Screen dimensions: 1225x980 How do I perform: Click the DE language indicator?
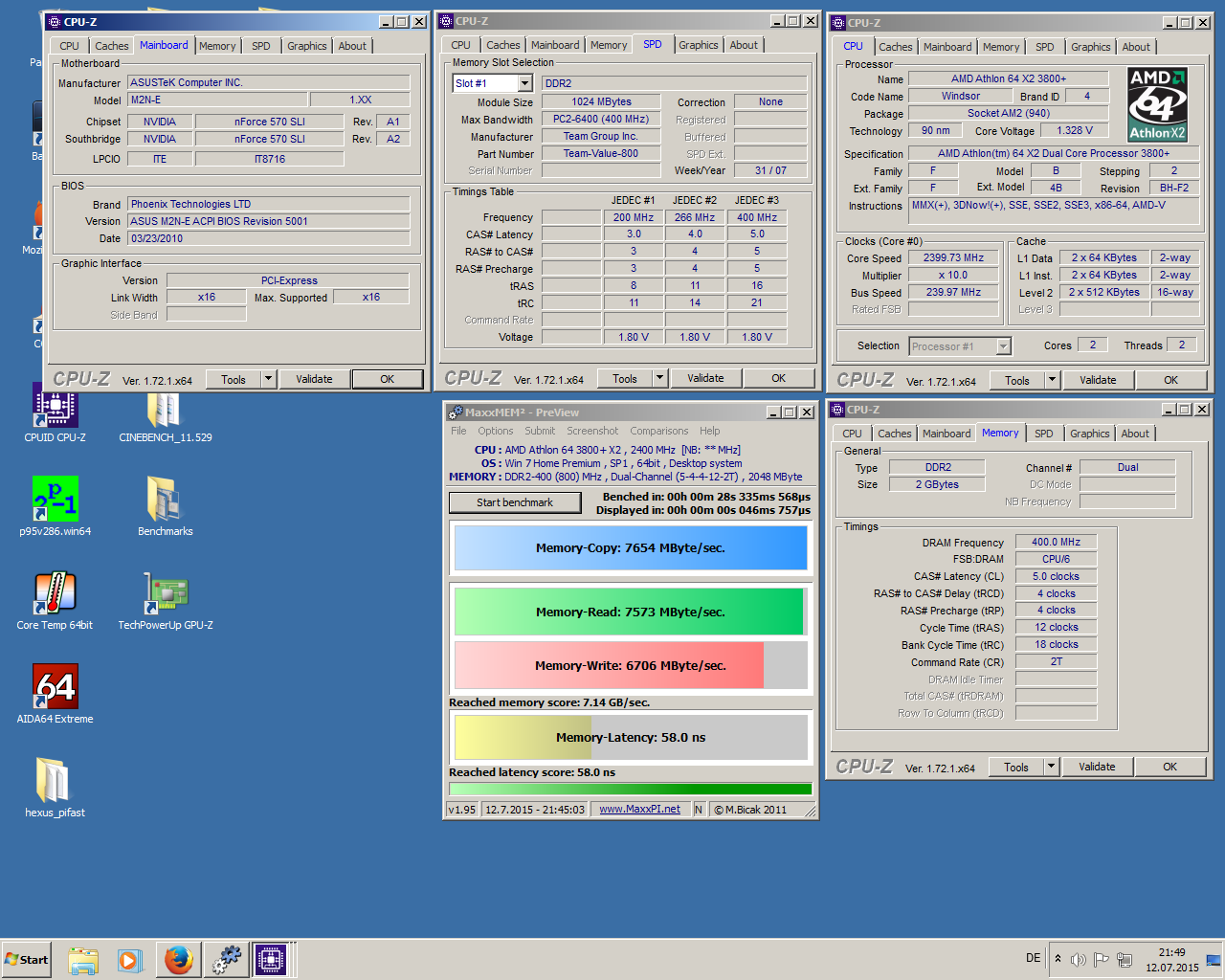[x=1033, y=958]
